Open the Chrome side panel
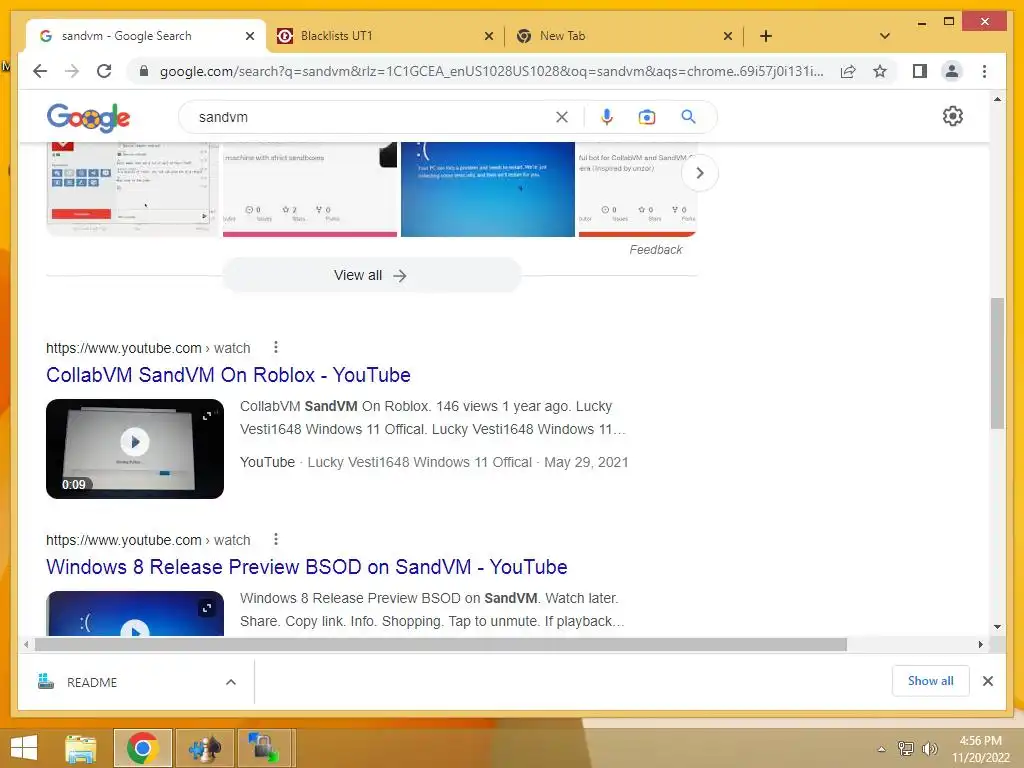The image size is (1024, 768). tap(920, 71)
